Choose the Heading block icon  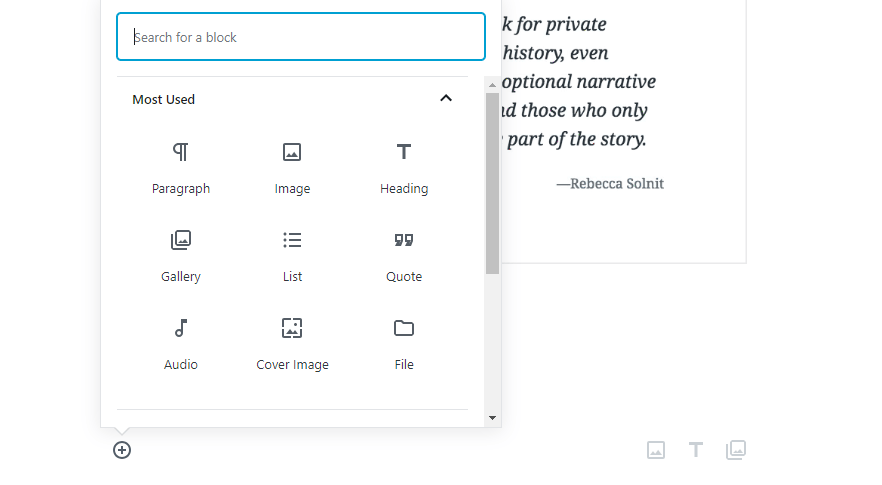404,153
